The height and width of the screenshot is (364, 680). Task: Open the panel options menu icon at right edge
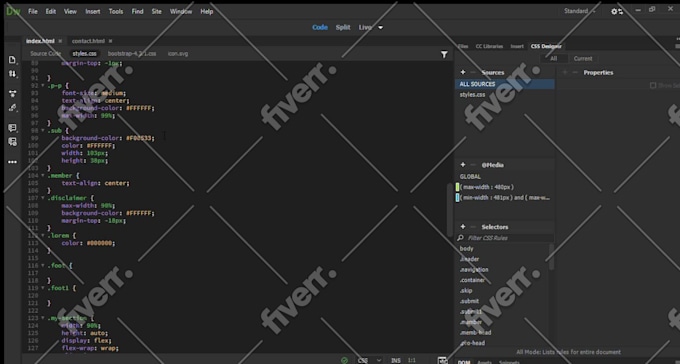tap(677, 46)
